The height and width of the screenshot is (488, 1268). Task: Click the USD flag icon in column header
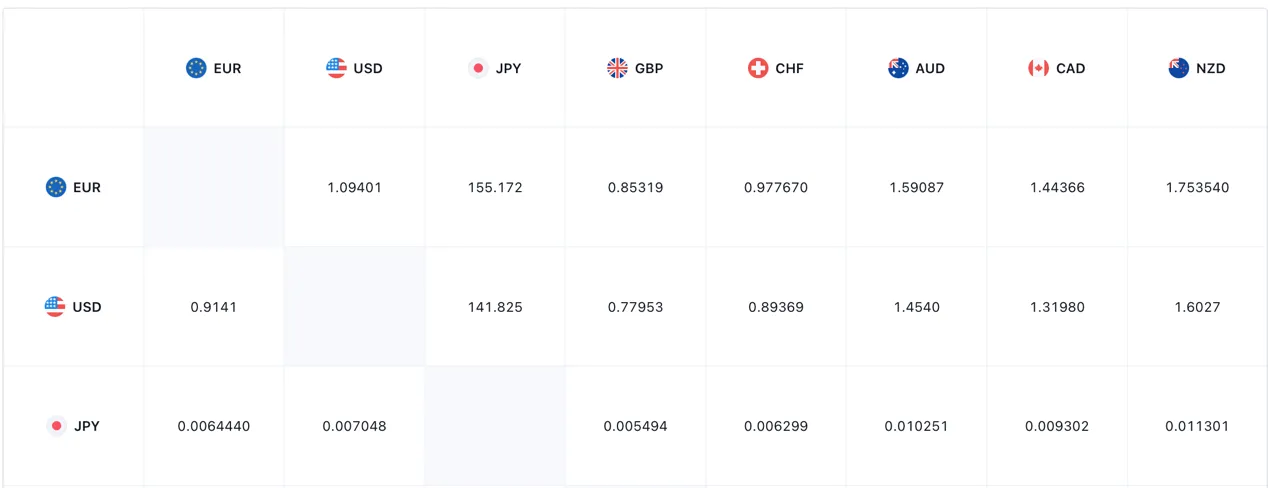(336, 68)
